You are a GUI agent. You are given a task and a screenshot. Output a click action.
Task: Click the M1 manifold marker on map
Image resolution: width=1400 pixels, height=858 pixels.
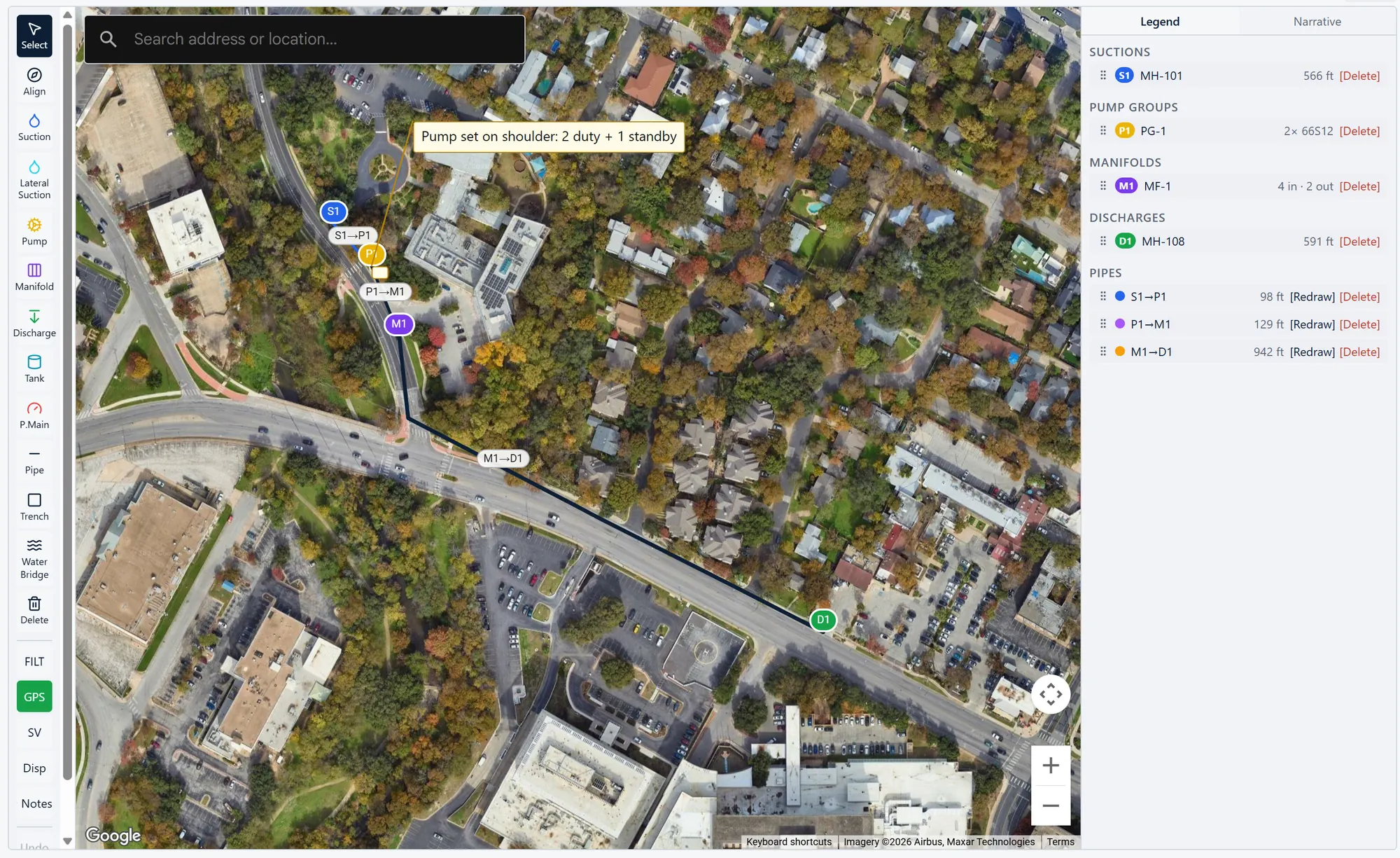(x=399, y=324)
